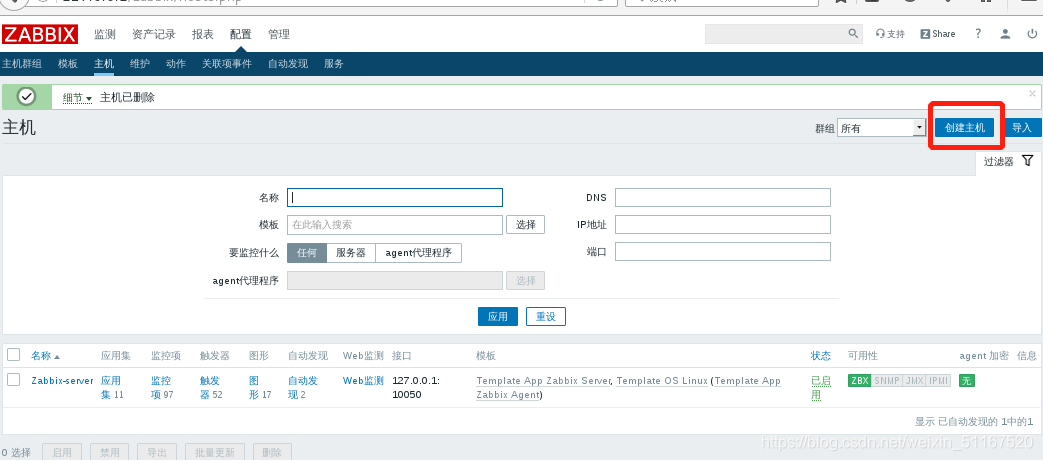The width and height of the screenshot is (1043, 461).
Task: Open the Web监测 link in host row
Action: pyautogui.click(x=363, y=381)
